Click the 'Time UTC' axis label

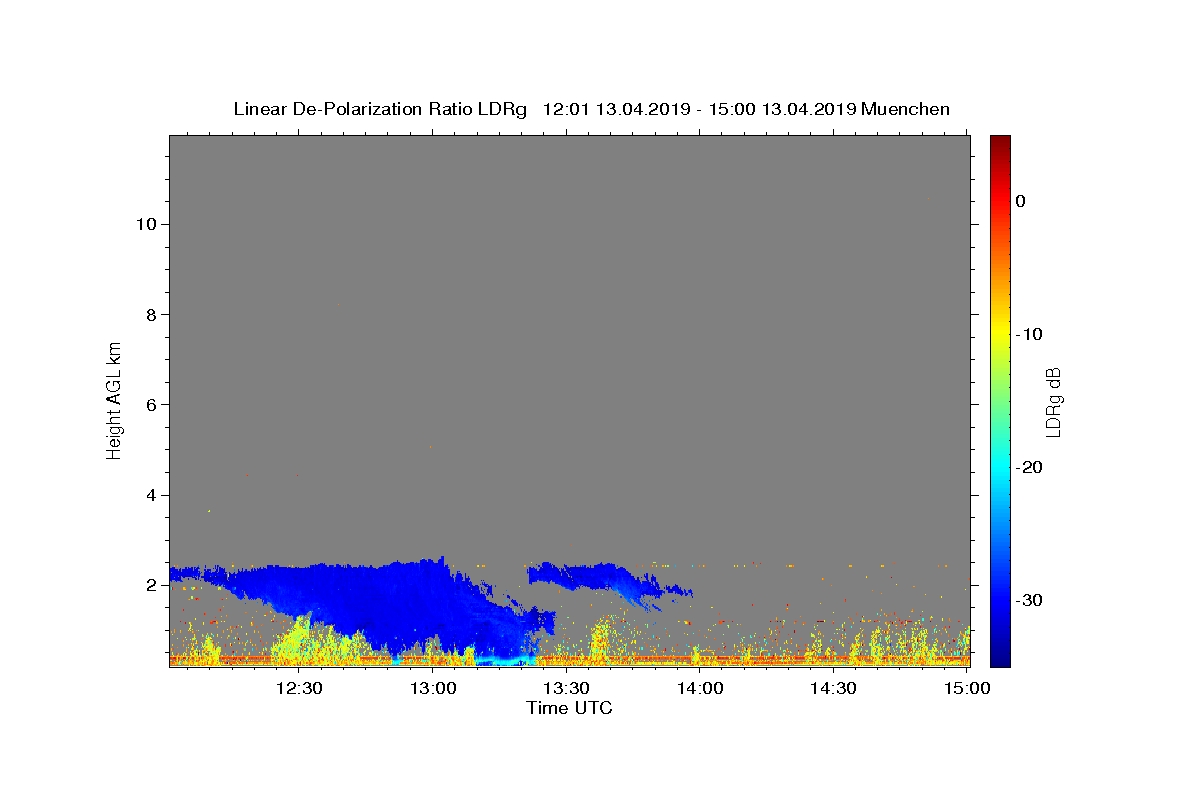pyautogui.click(x=569, y=708)
